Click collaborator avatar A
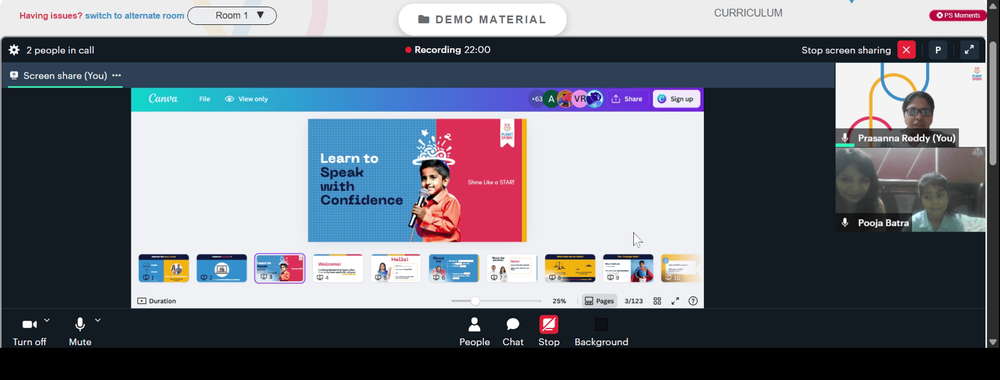Viewport: 1000px width, 380px height. coord(551,99)
